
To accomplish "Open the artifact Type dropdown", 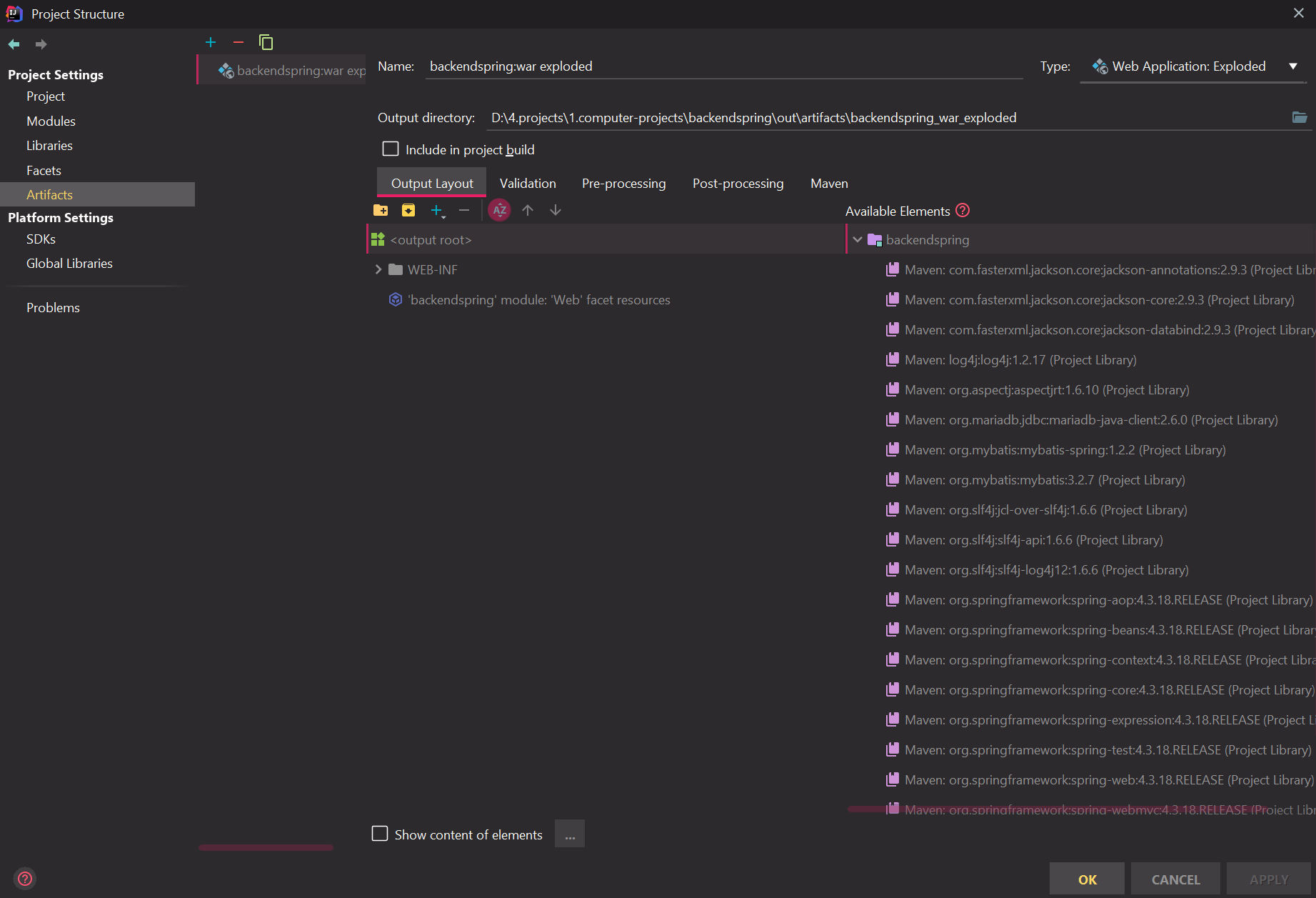I will click(1193, 66).
